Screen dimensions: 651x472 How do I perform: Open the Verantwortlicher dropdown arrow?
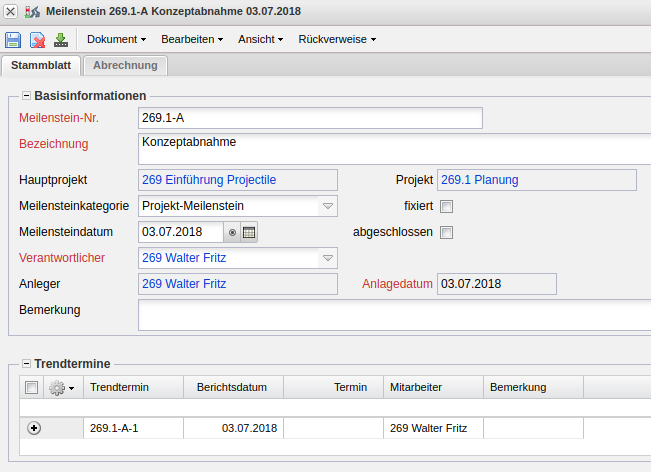point(327,258)
